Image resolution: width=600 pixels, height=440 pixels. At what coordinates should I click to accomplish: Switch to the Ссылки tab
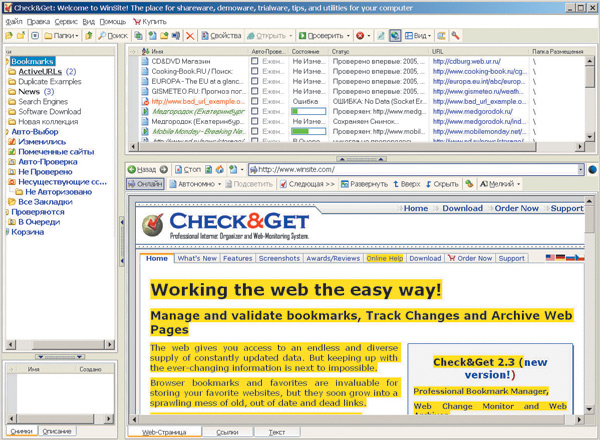(227, 432)
